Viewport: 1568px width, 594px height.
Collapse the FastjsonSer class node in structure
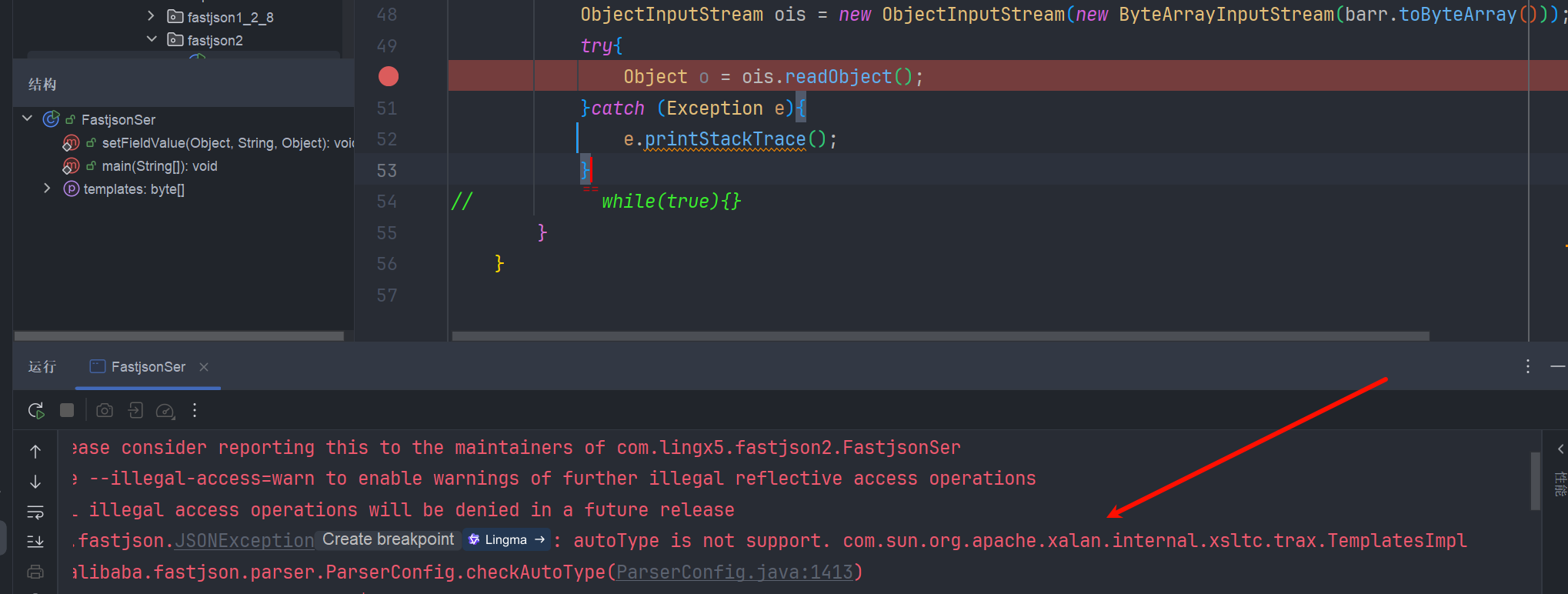tap(28, 118)
